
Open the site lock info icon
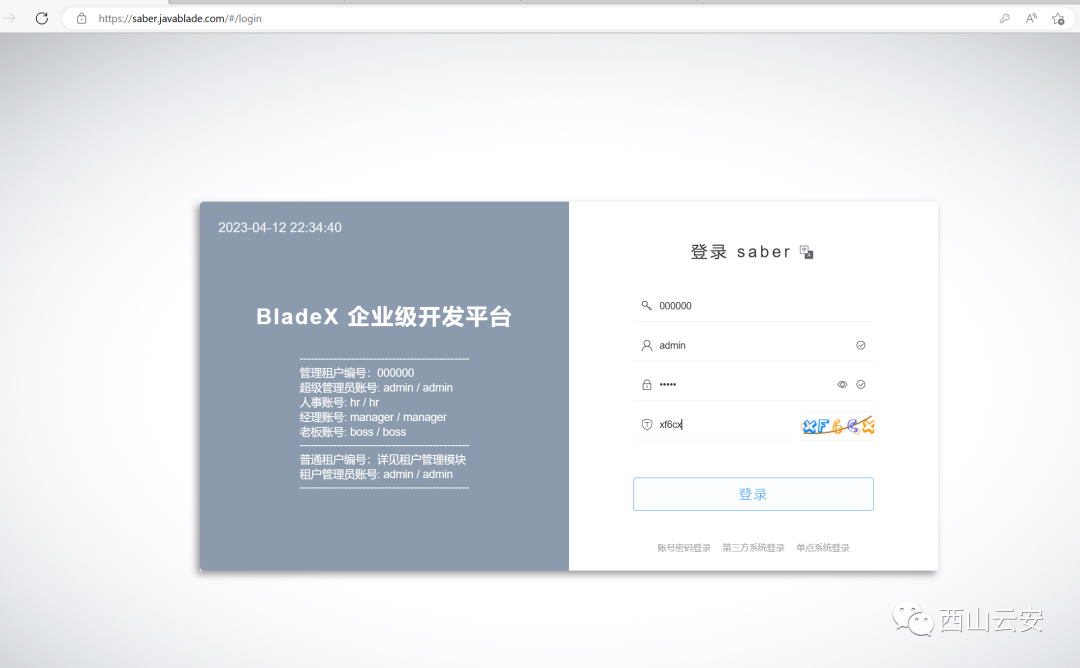point(81,19)
